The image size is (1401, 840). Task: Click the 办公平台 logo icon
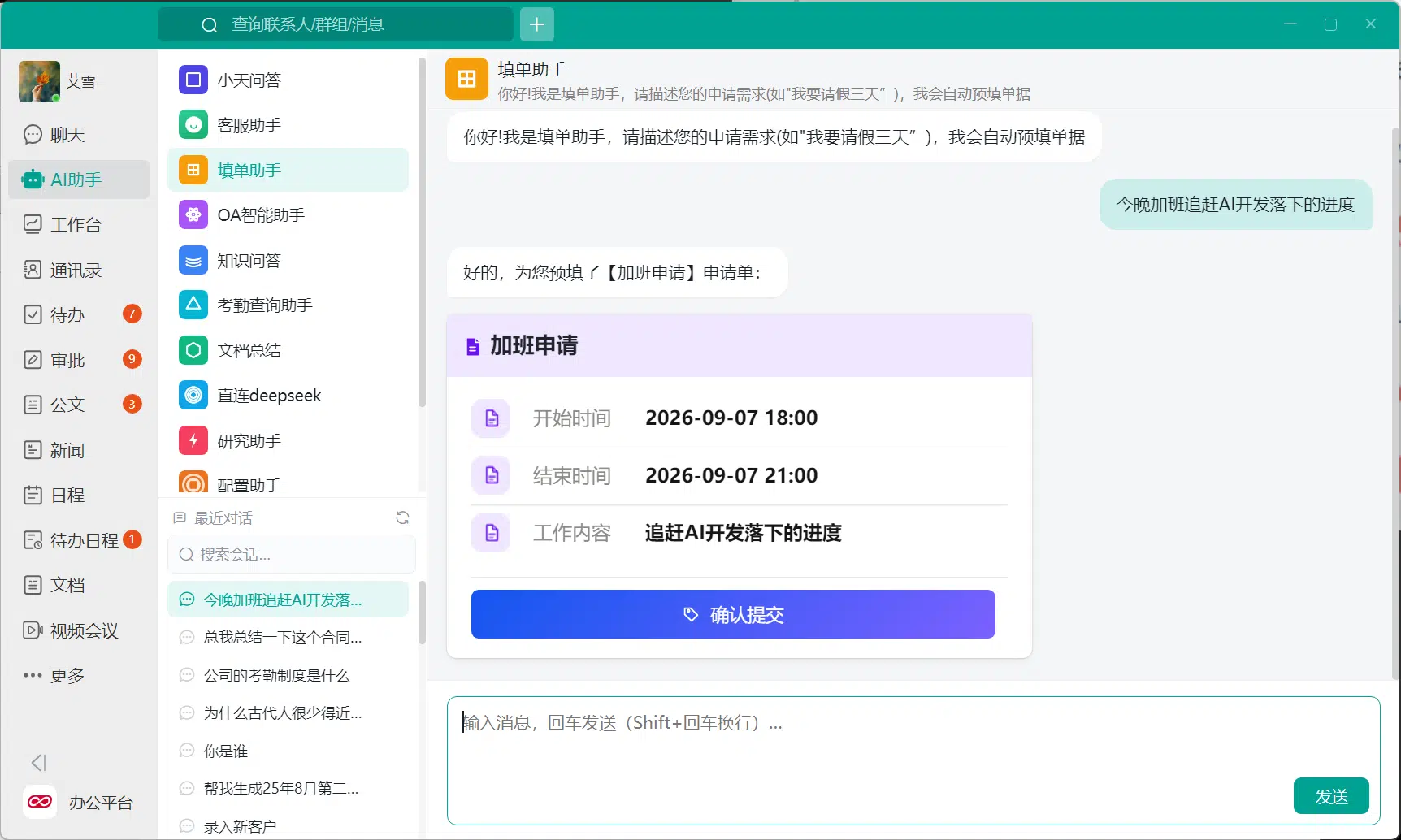[40, 802]
